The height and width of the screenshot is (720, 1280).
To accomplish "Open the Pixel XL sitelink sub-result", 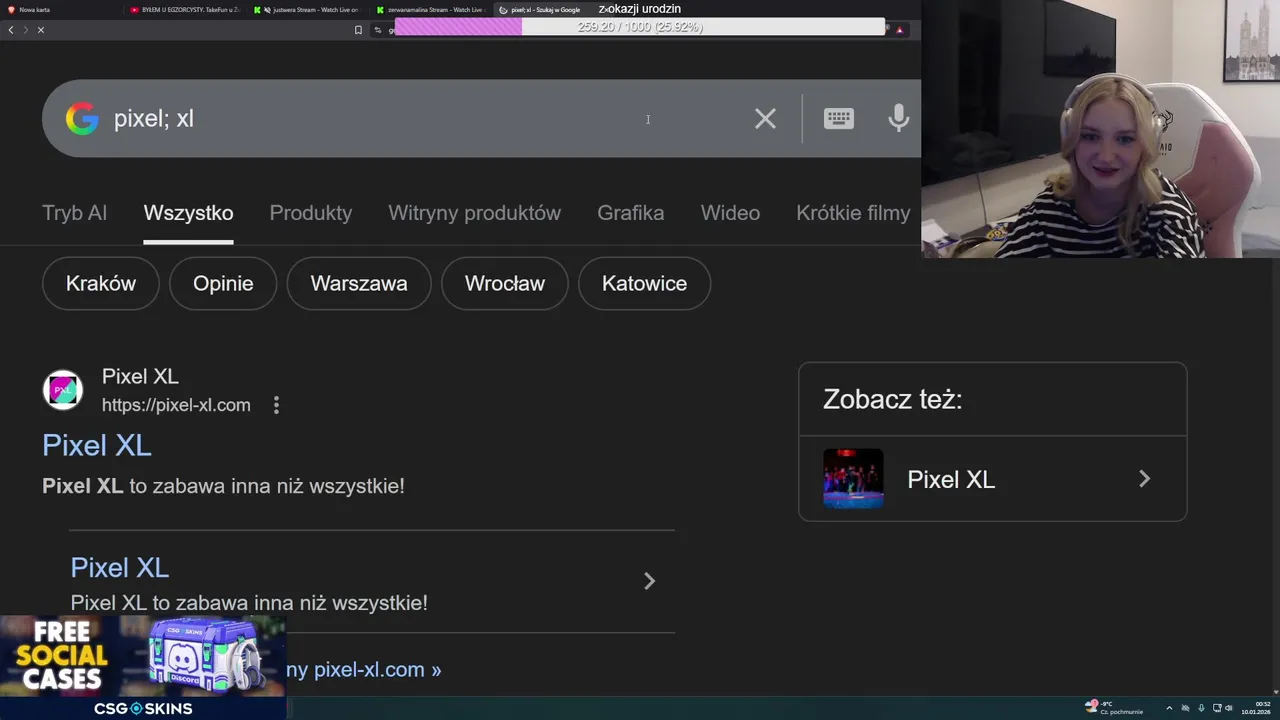I will [x=120, y=568].
